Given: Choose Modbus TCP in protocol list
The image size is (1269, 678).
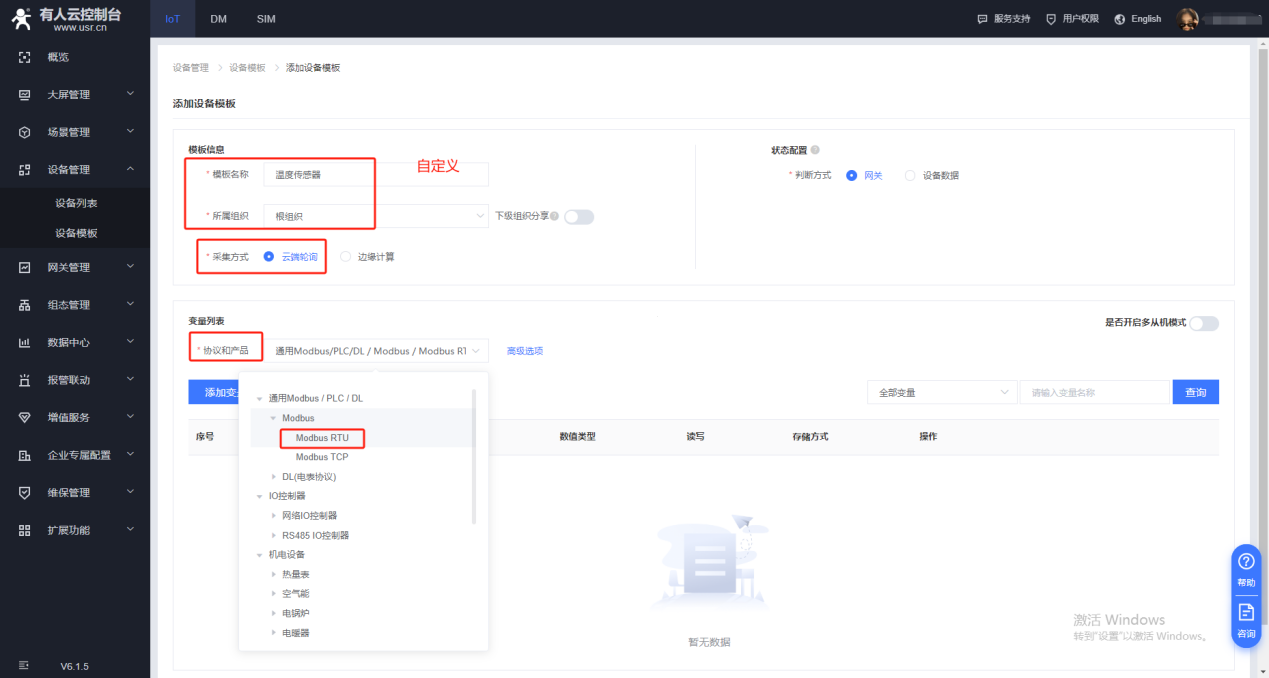Looking at the screenshot, I should point(322,457).
